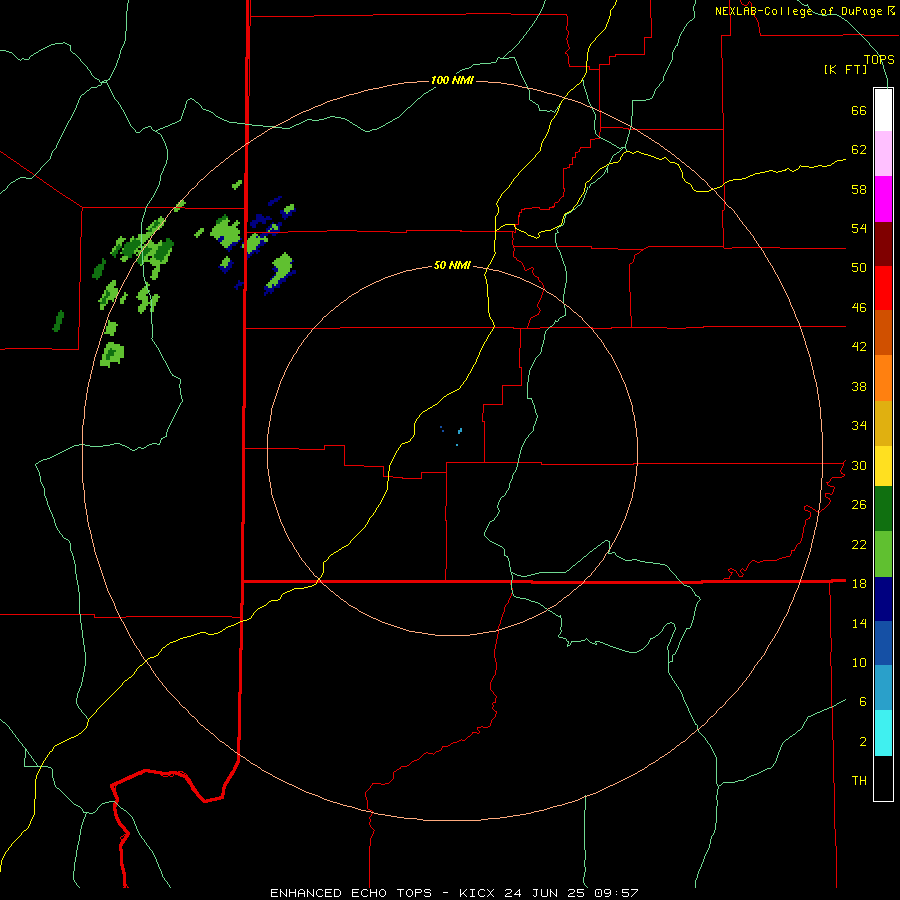900x900 pixels.
Task: Click the "58" scale value
Action: point(859,189)
